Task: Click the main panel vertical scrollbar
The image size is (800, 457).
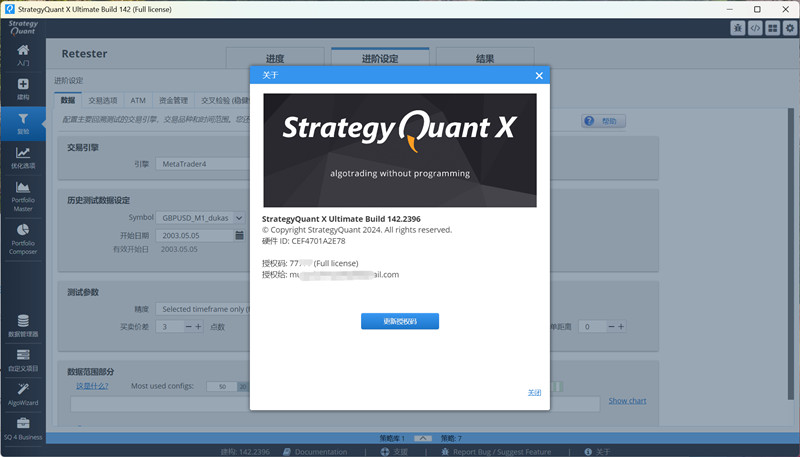Action: [x=791, y=254]
